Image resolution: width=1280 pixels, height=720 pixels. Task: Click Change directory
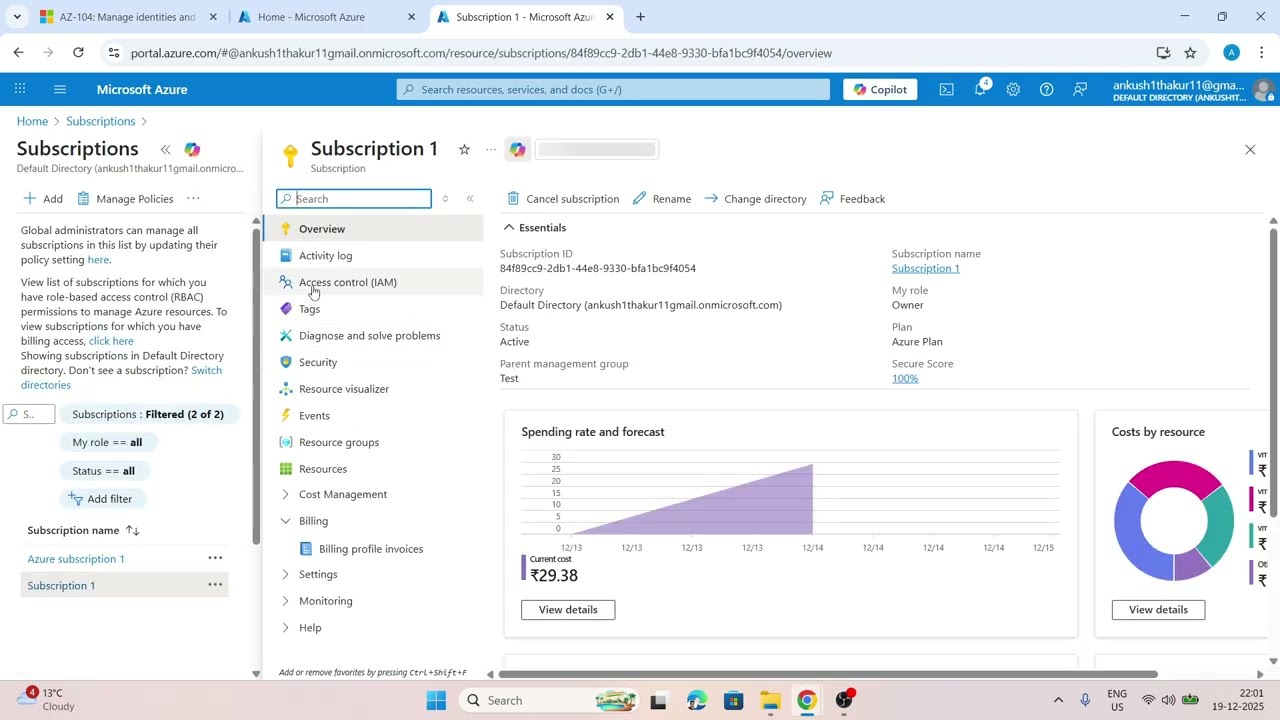point(755,199)
